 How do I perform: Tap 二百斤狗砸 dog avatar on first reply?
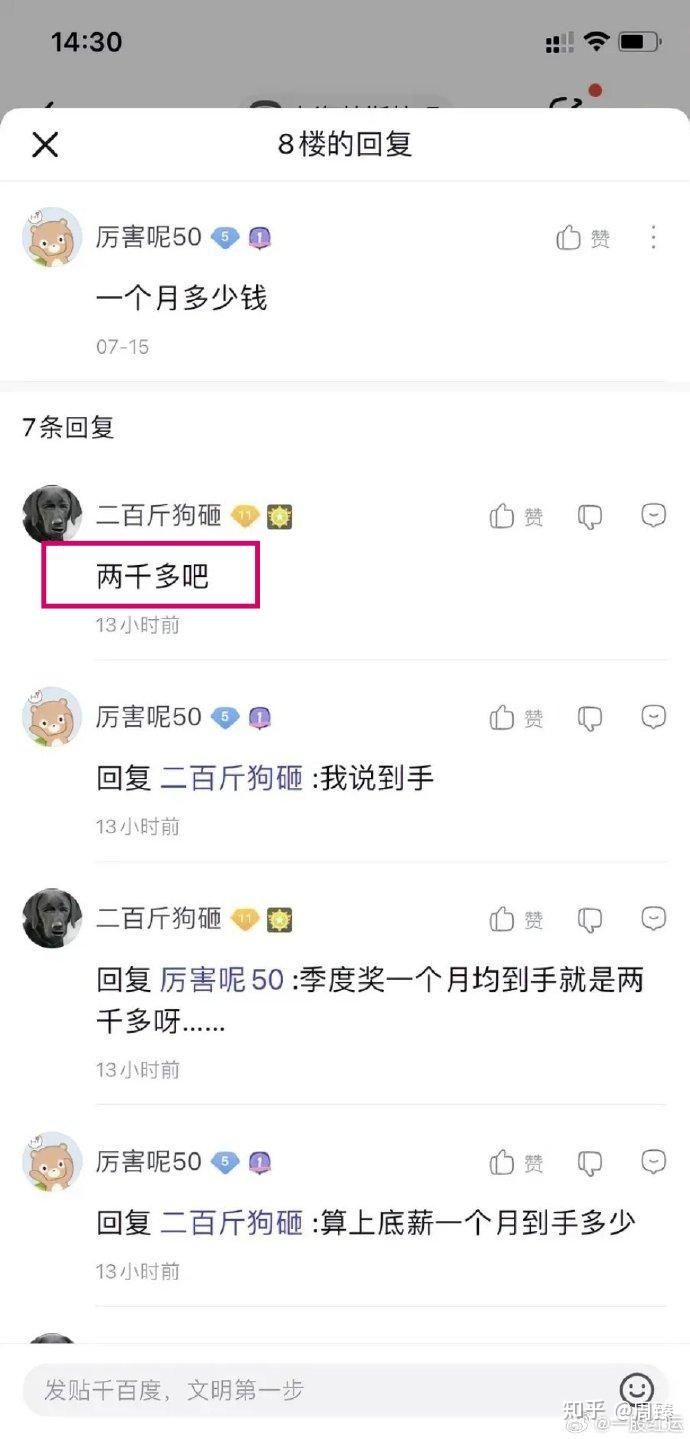[x=52, y=515]
